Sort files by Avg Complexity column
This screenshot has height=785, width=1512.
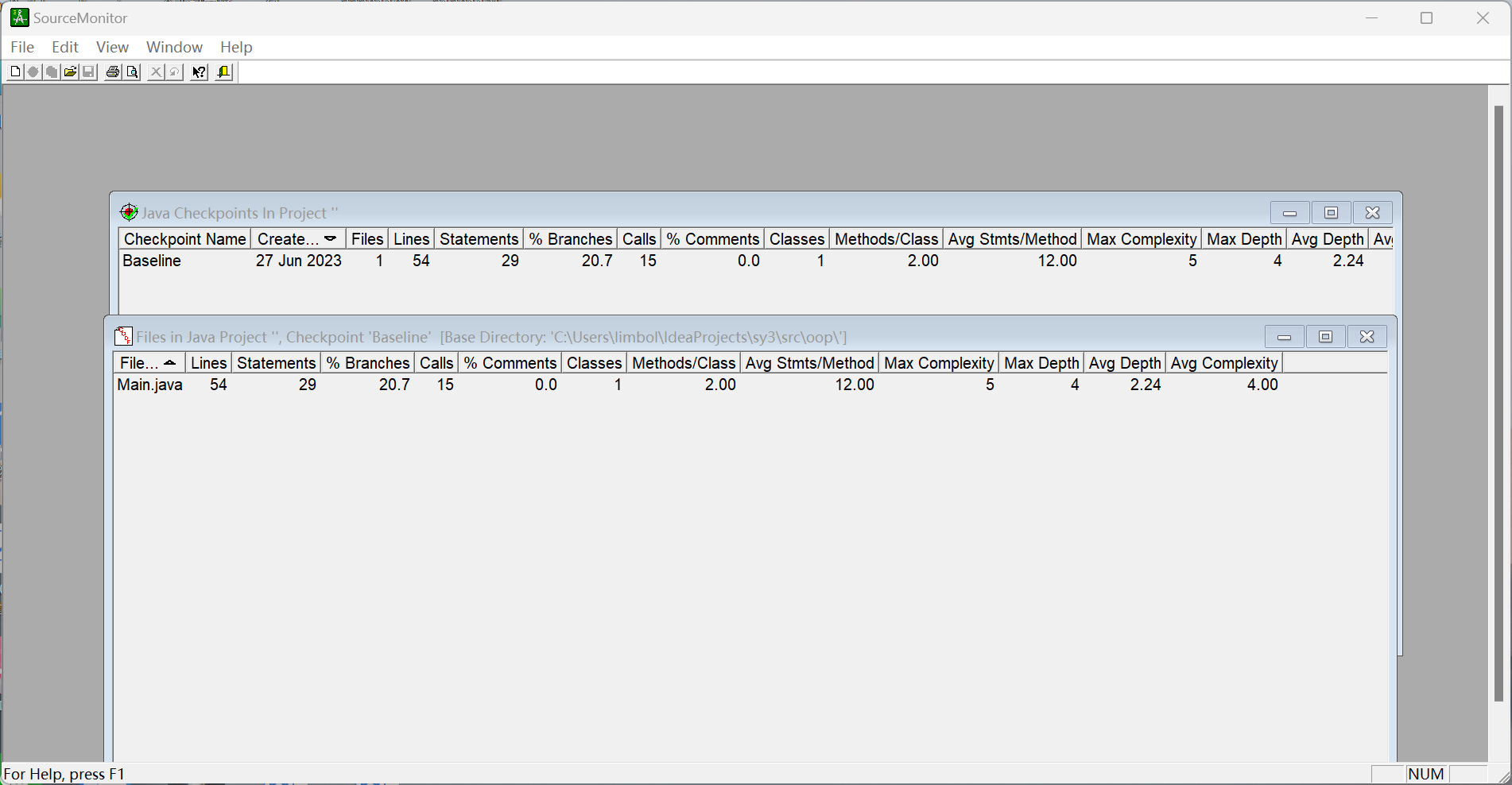click(x=1224, y=363)
